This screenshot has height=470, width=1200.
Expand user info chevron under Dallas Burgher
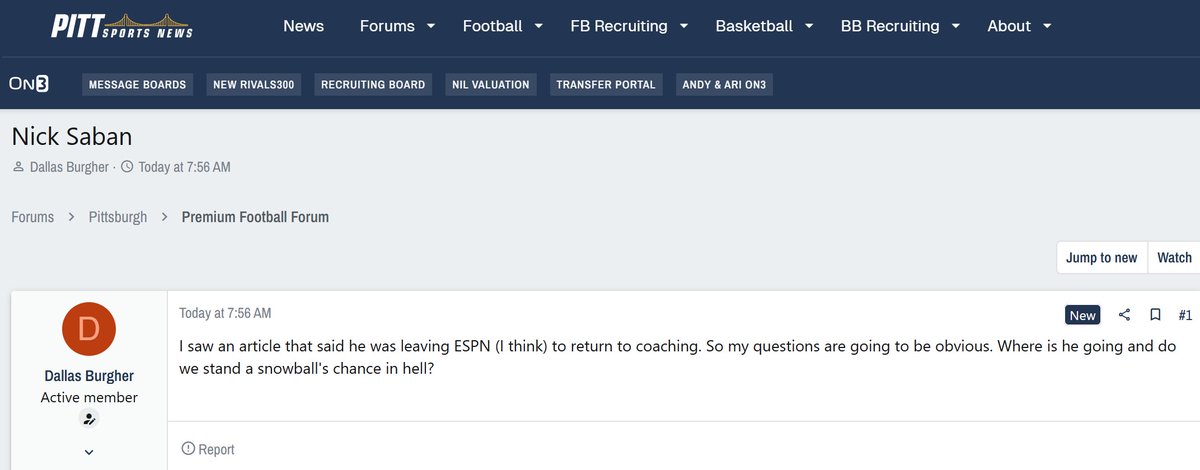pos(89,452)
